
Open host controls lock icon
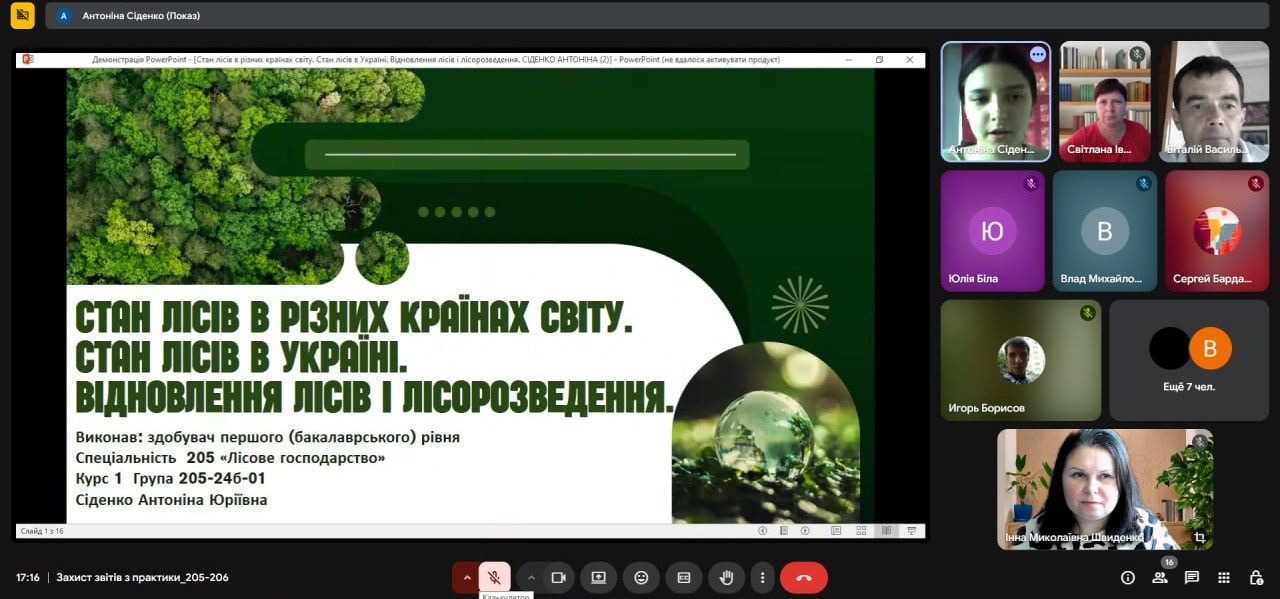pyautogui.click(x=1256, y=577)
